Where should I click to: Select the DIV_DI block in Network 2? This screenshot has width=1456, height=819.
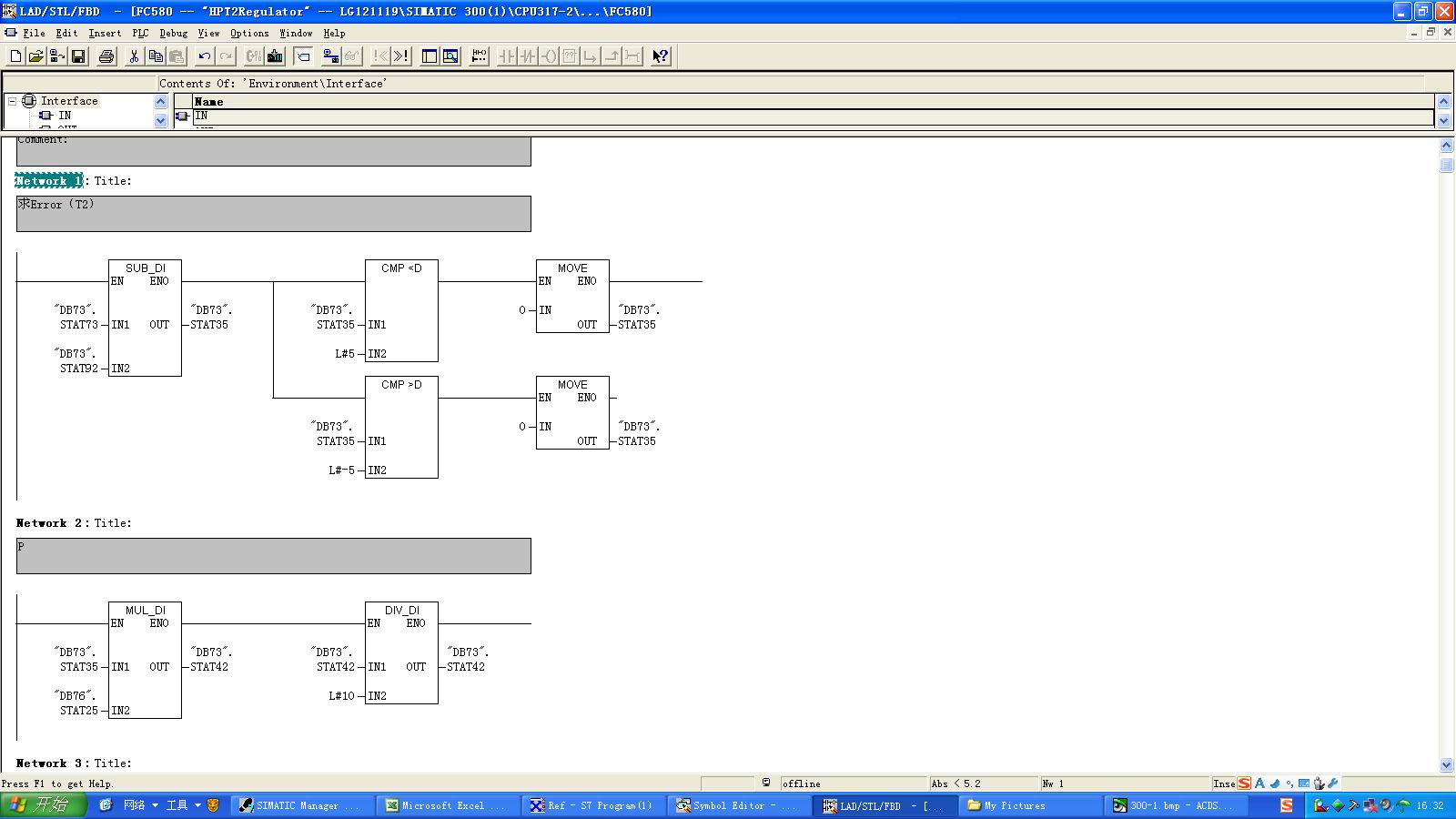pos(401,652)
